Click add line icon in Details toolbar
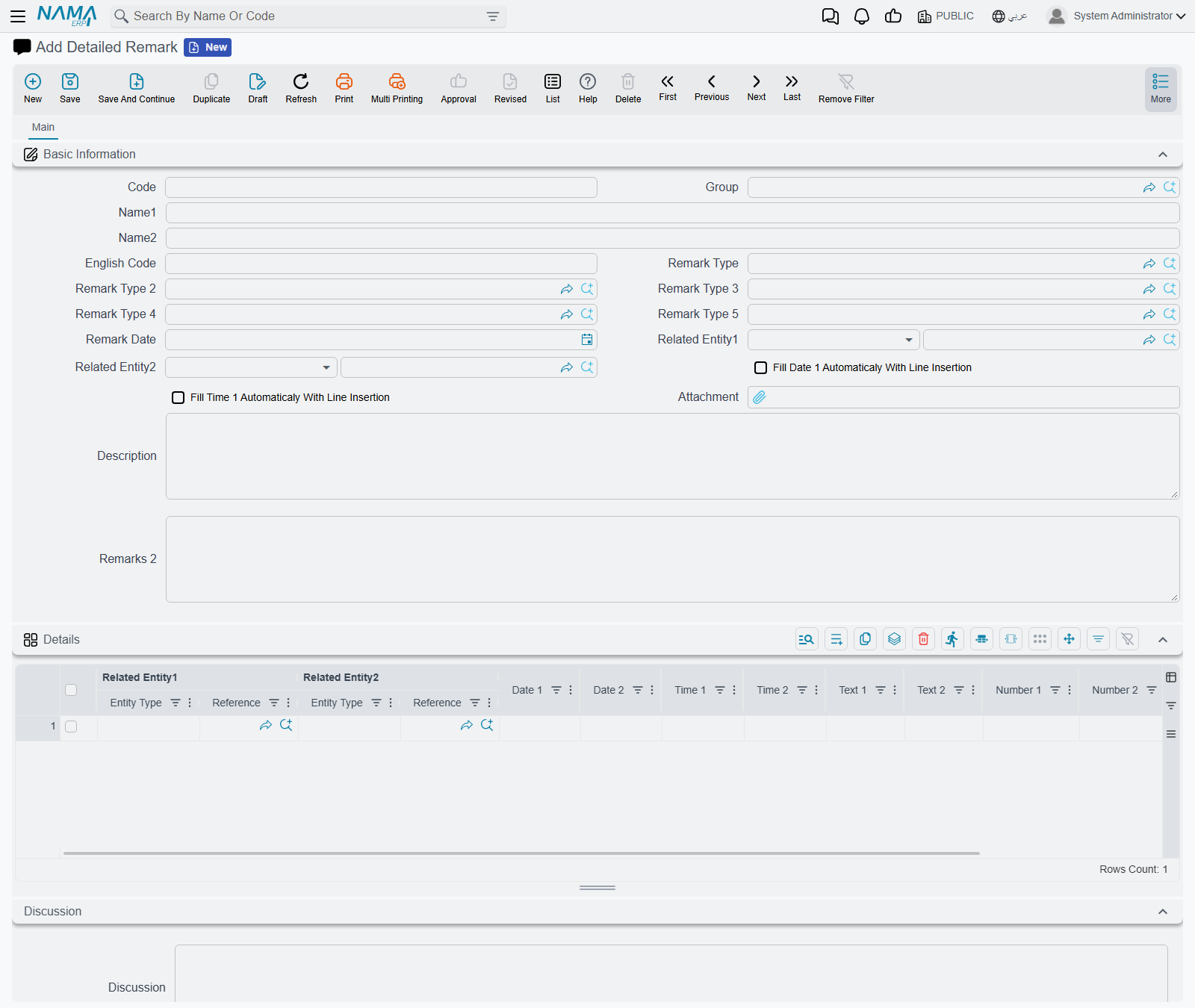 pyautogui.click(x=836, y=639)
